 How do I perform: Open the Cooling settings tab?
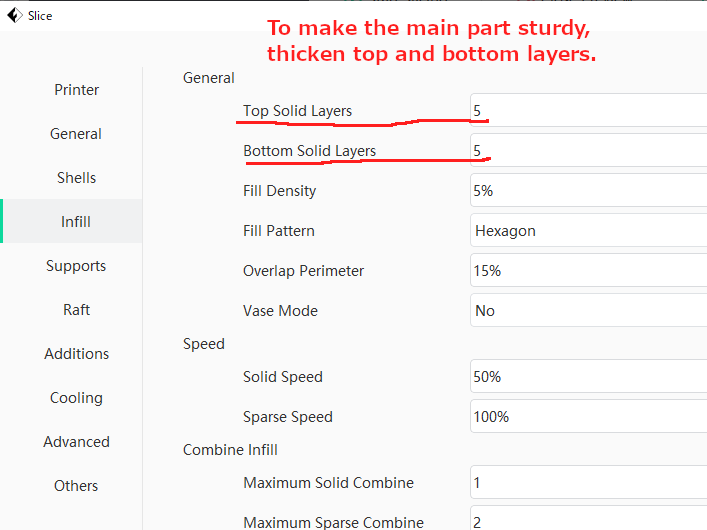point(76,398)
